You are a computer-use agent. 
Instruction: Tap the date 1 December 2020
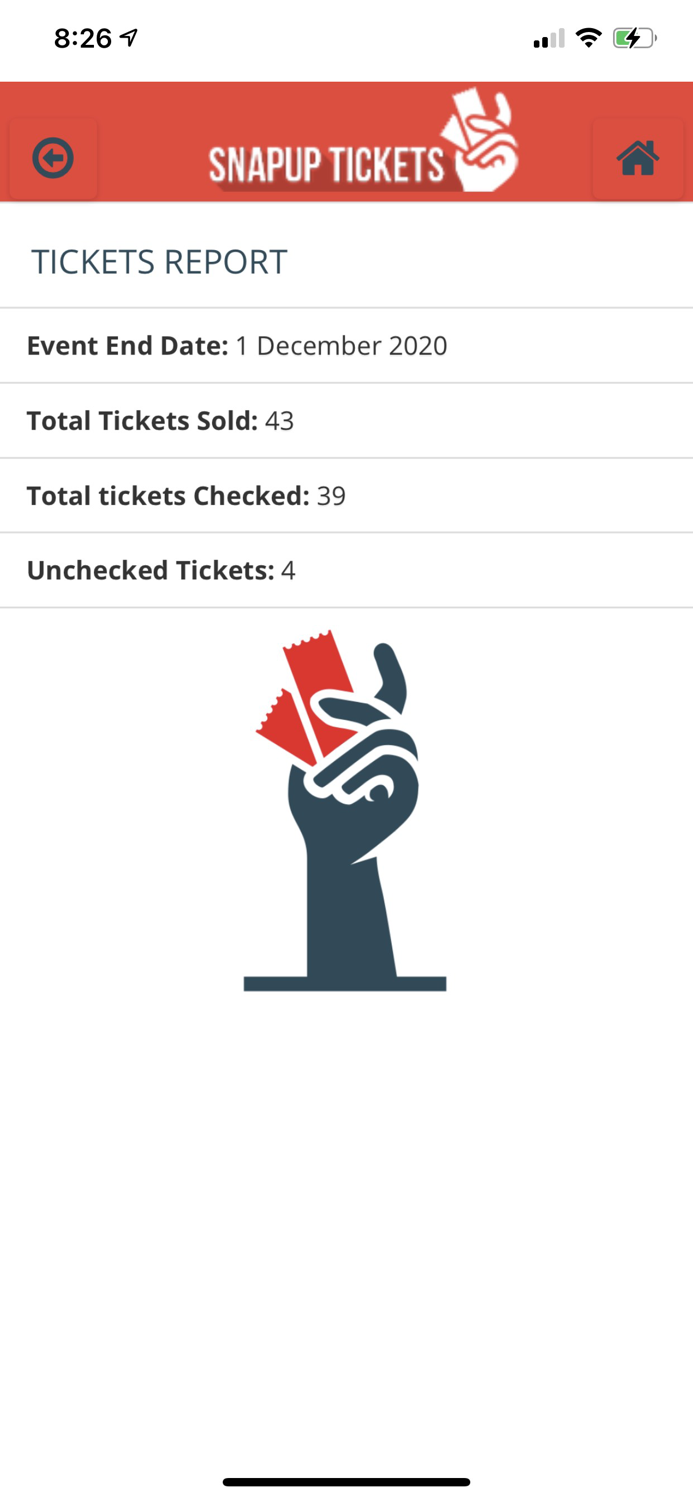[341, 345]
